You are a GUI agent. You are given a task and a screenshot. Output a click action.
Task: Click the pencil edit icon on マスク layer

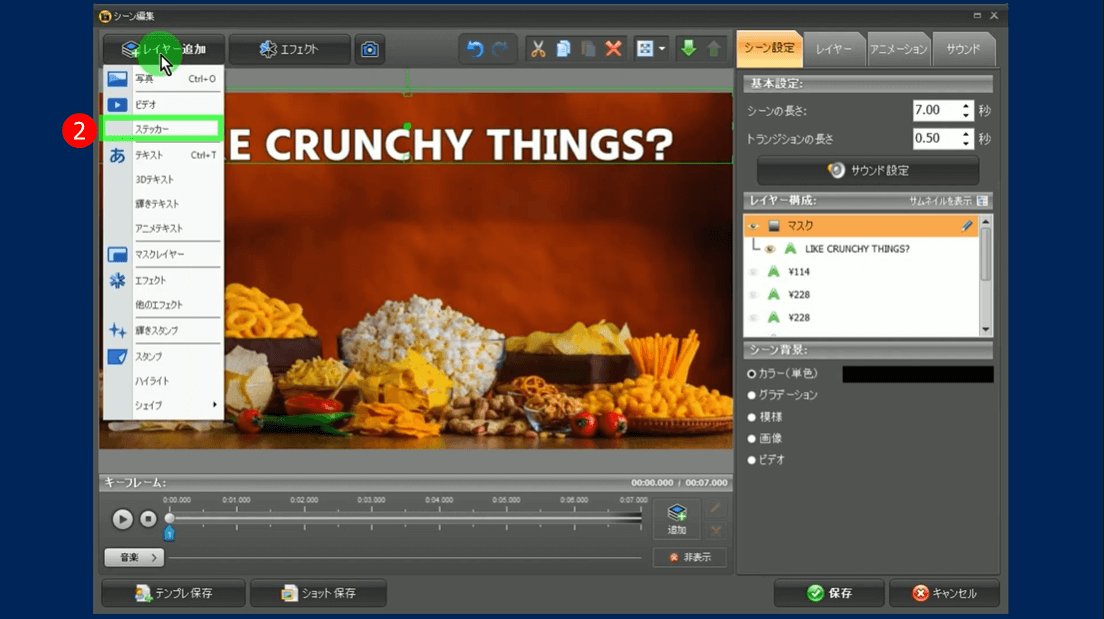click(x=967, y=226)
